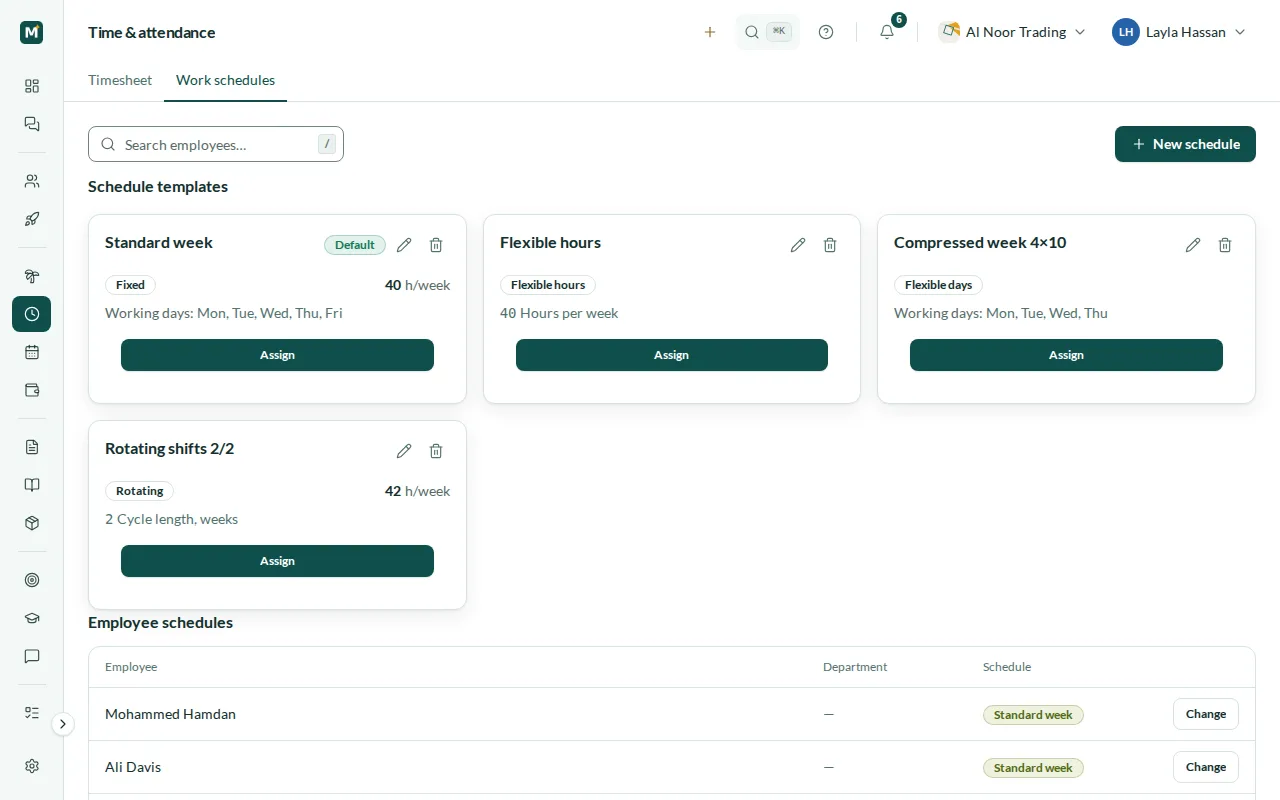Screen dimensions: 1280x800
Task: Click the Fixed tag on Standard week
Action: (x=130, y=285)
